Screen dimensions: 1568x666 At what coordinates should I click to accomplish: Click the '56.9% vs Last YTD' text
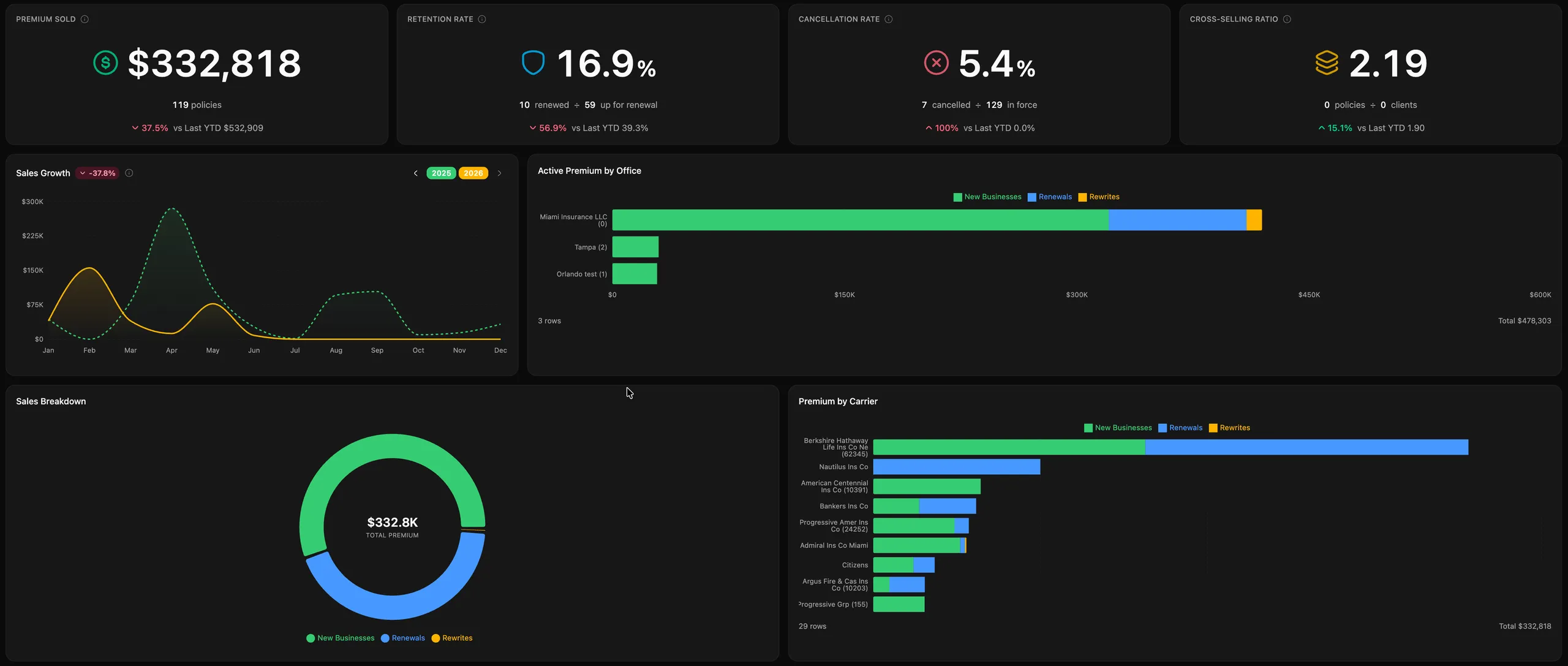[x=589, y=128]
